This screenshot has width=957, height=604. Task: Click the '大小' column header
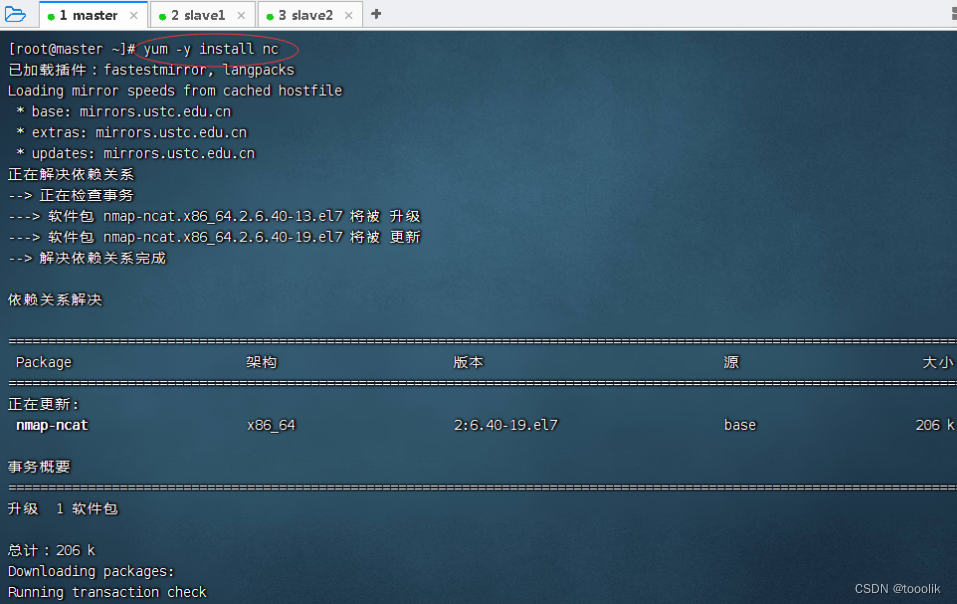point(937,362)
